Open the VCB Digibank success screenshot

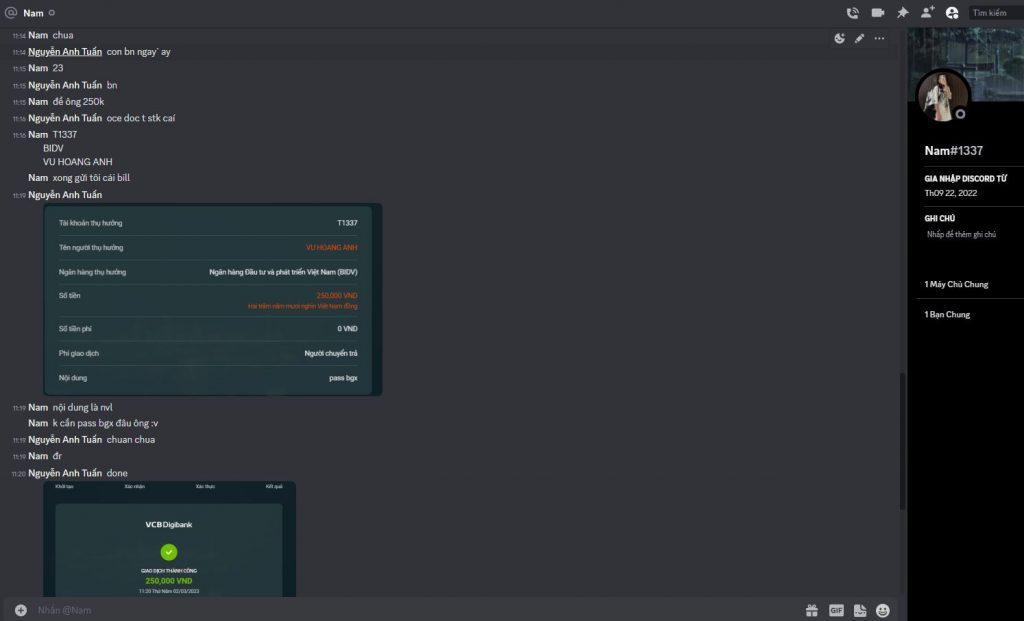(169, 540)
